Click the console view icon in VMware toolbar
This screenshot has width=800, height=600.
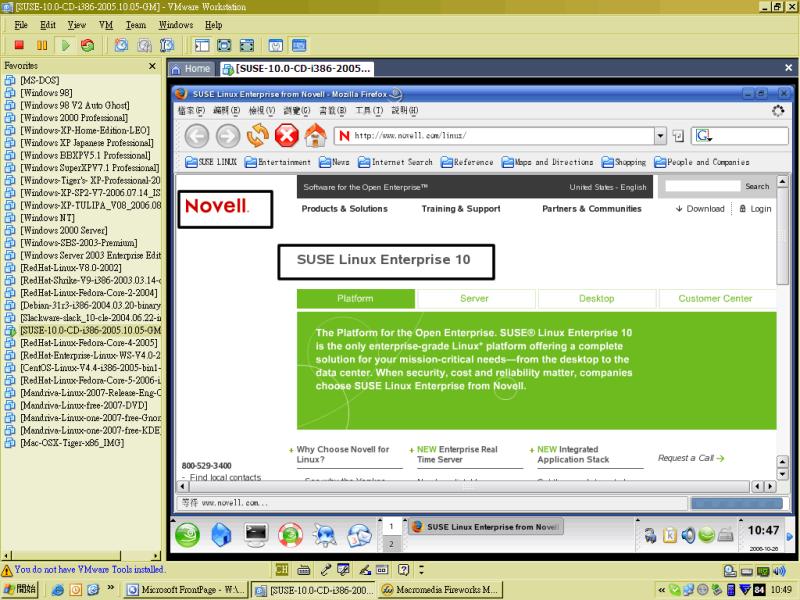coord(299,45)
